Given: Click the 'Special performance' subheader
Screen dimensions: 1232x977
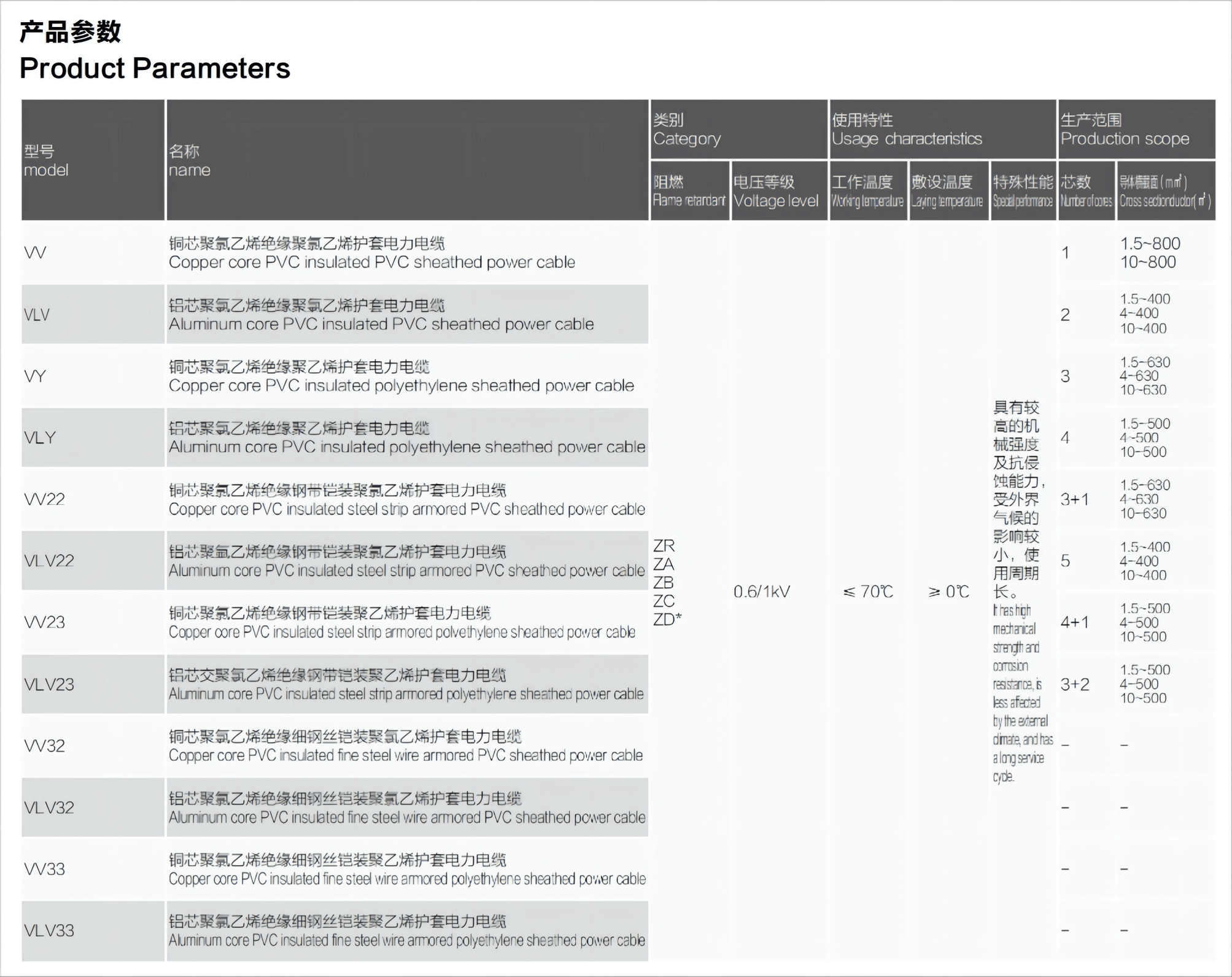Looking at the screenshot, I should click(1023, 191).
